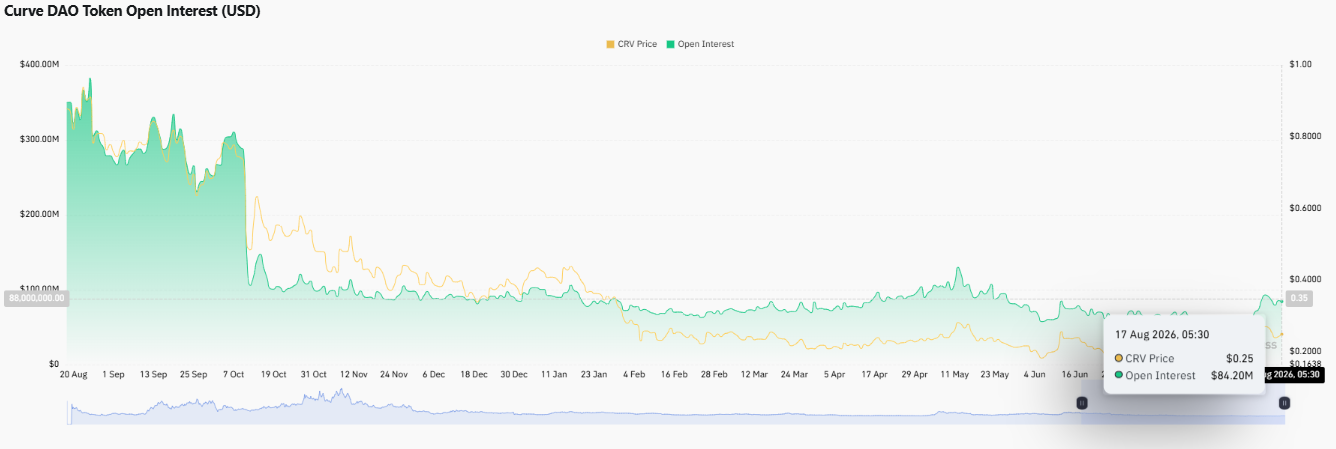This screenshot has height=449, width=1336.
Task: Click the 31 Oct date label
Action: (x=313, y=374)
